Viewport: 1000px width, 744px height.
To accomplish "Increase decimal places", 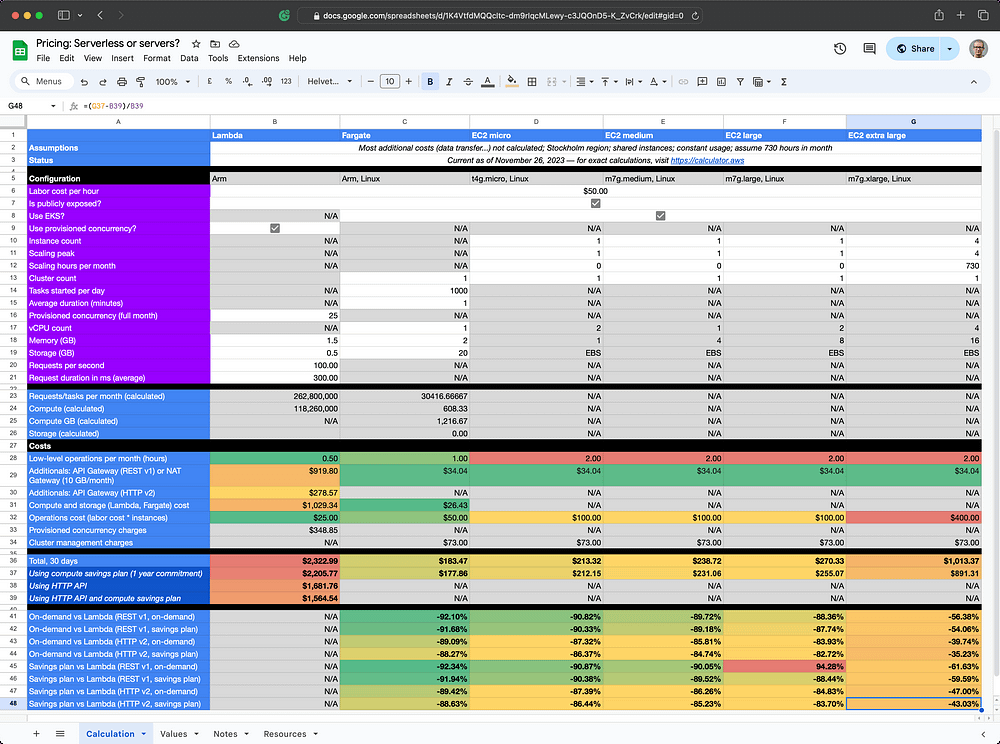I will point(267,82).
